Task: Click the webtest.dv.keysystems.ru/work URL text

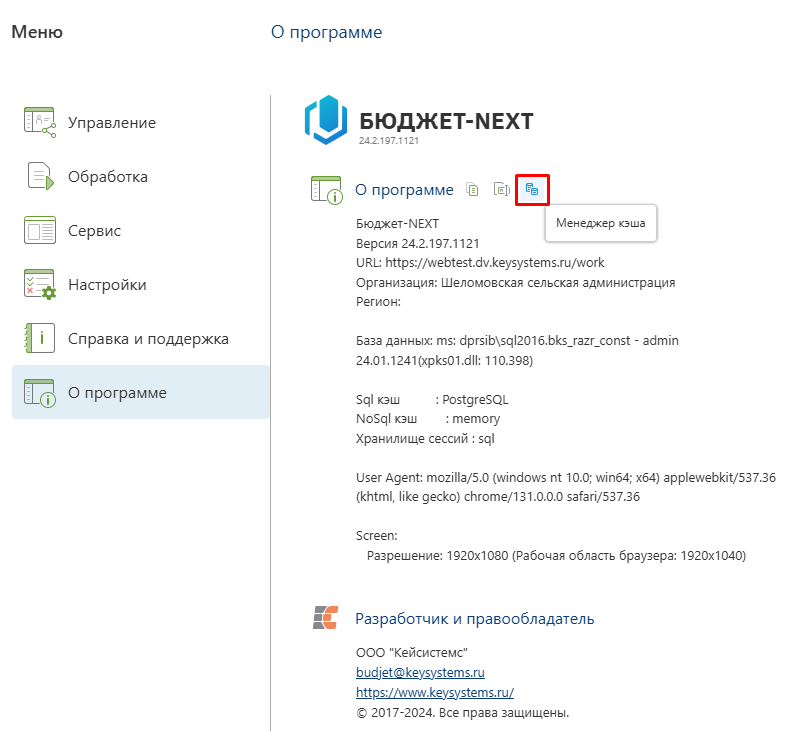Action: [x=495, y=263]
